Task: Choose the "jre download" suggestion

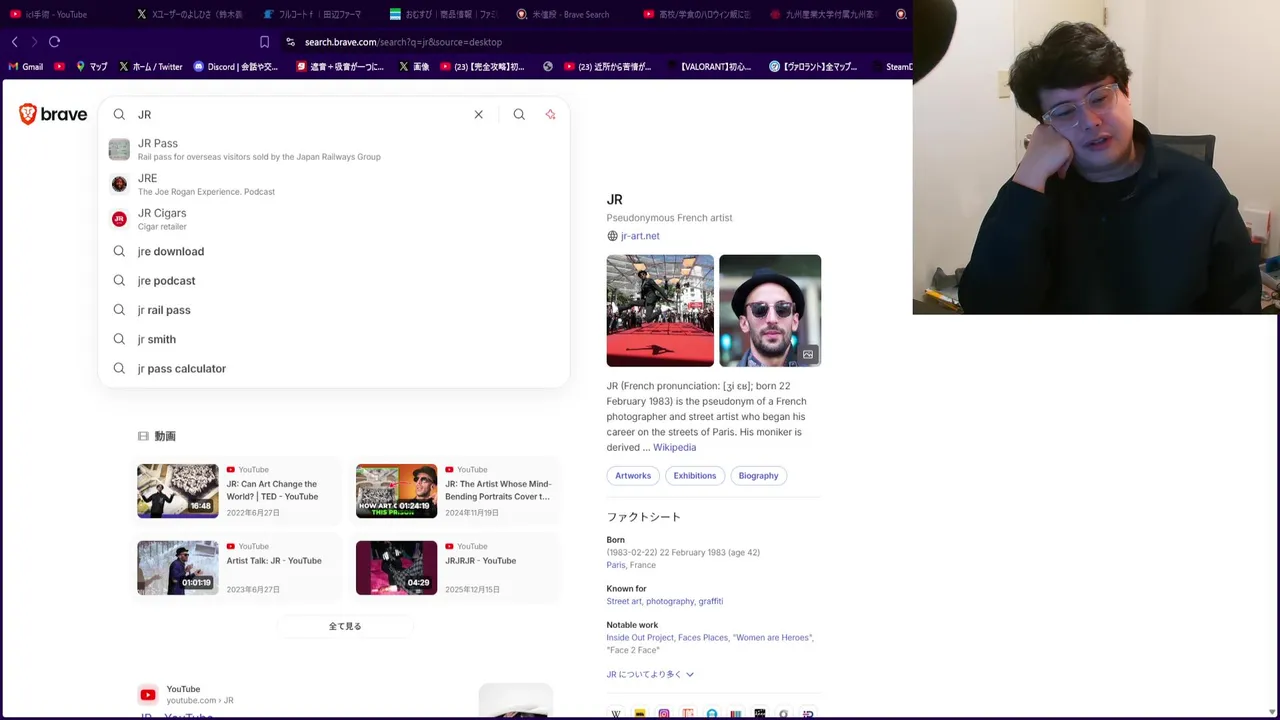Action: point(334,251)
